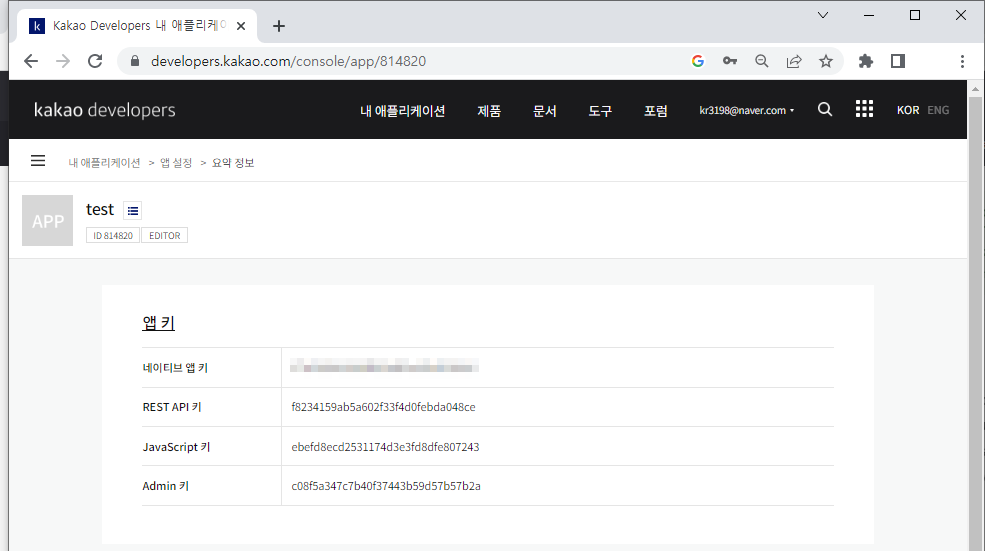The height and width of the screenshot is (551, 985).
Task: Go back with the browser back arrow
Action: pos(31,61)
